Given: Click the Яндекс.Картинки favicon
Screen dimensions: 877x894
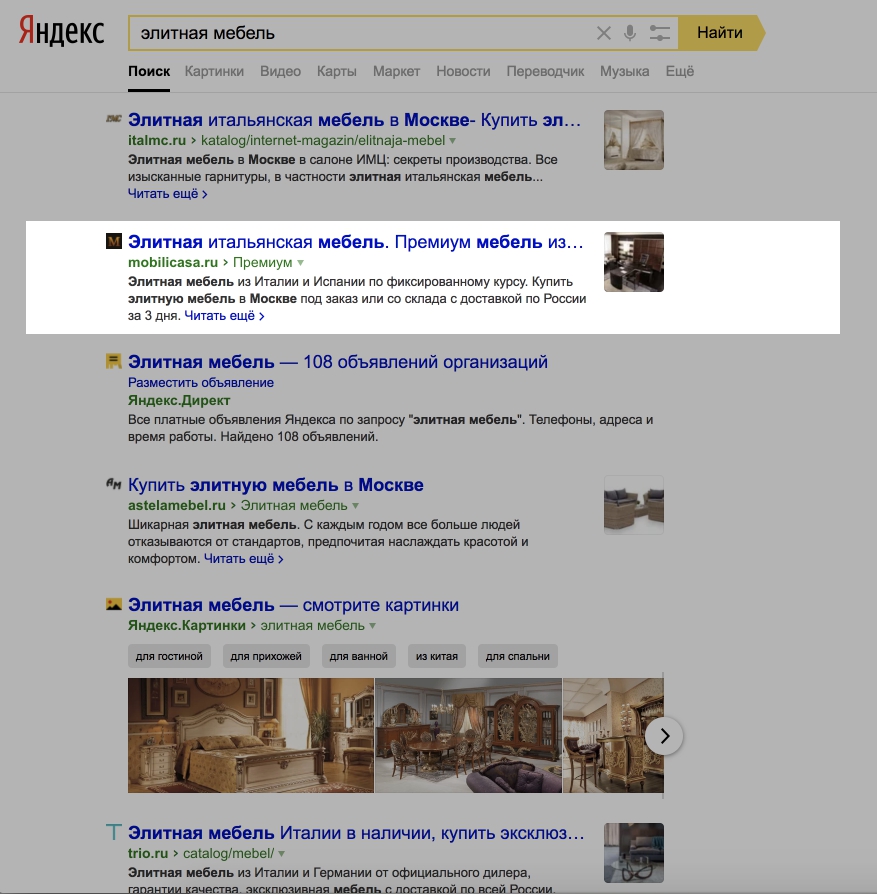Looking at the screenshot, I should 114,604.
